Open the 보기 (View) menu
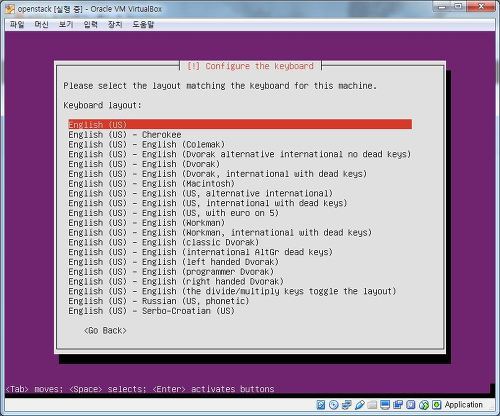 click(66, 24)
